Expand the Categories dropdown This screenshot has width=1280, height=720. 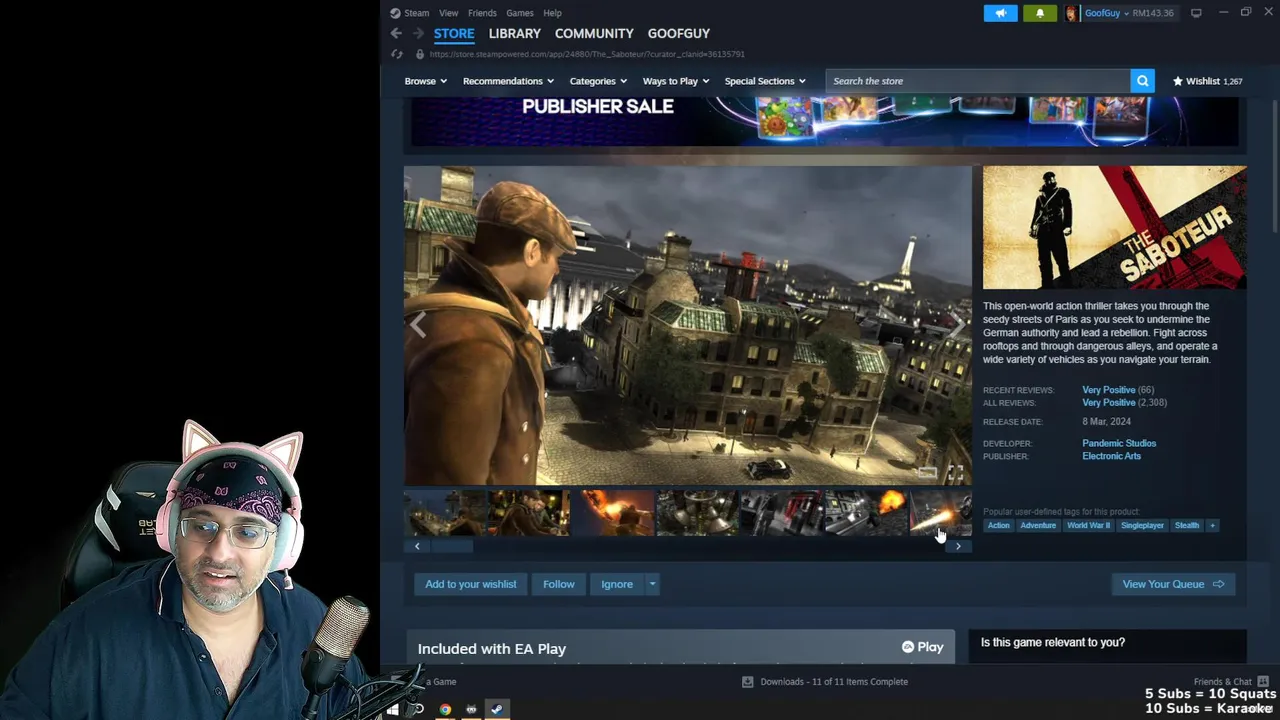pyautogui.click(x=598, y=81)
